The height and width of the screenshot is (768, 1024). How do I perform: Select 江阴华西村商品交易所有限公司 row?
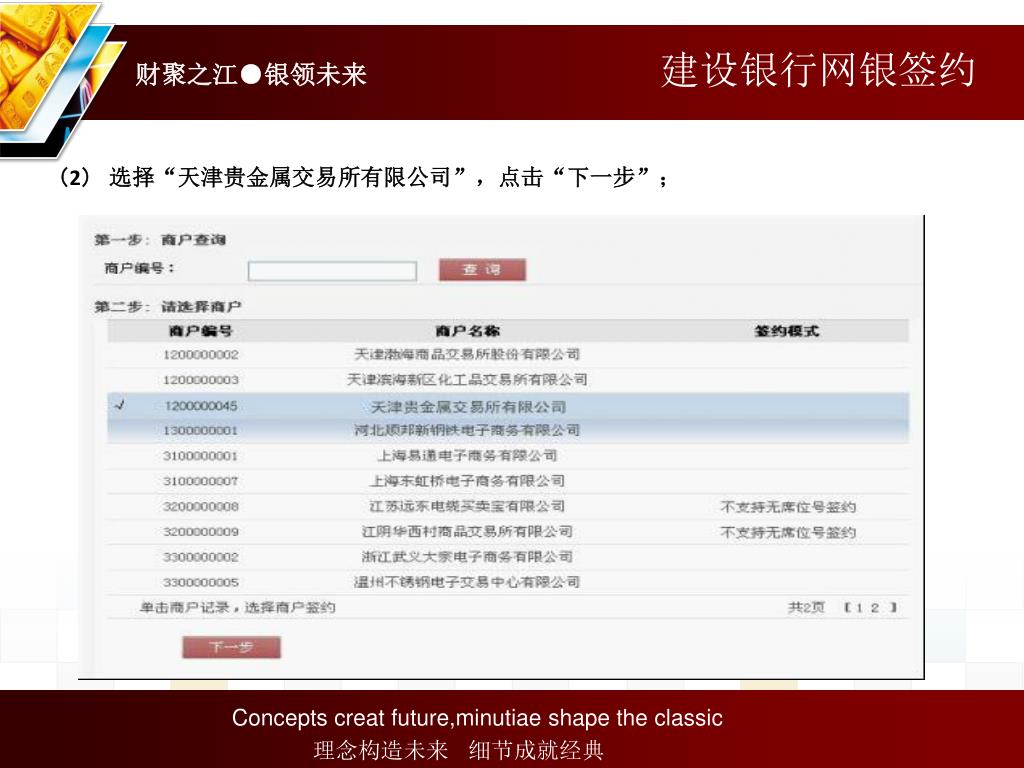pos(508,532)
